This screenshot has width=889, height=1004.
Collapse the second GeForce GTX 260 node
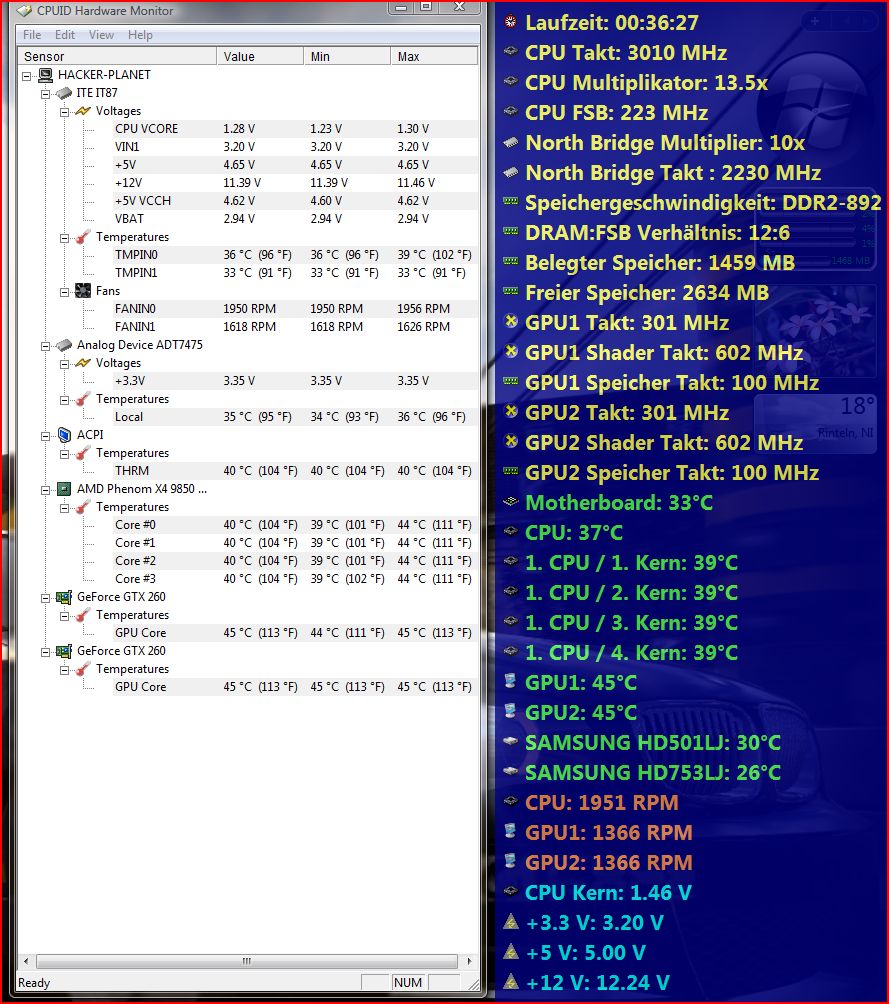tap(45, 652)
